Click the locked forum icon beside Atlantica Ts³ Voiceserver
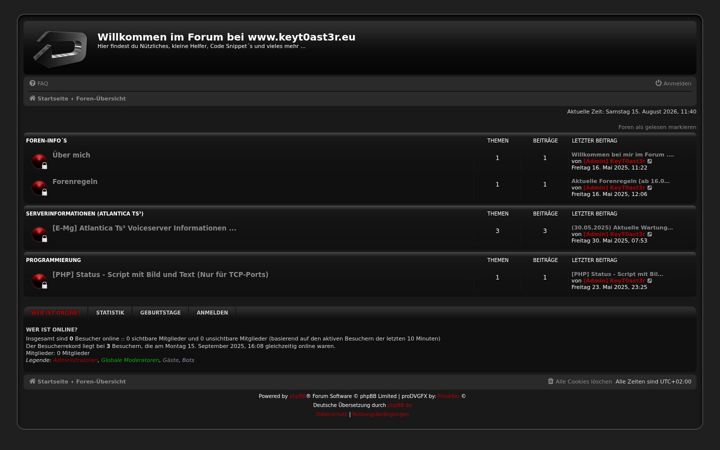The height and width of the screenshot is (450, 720). [39, 234]
